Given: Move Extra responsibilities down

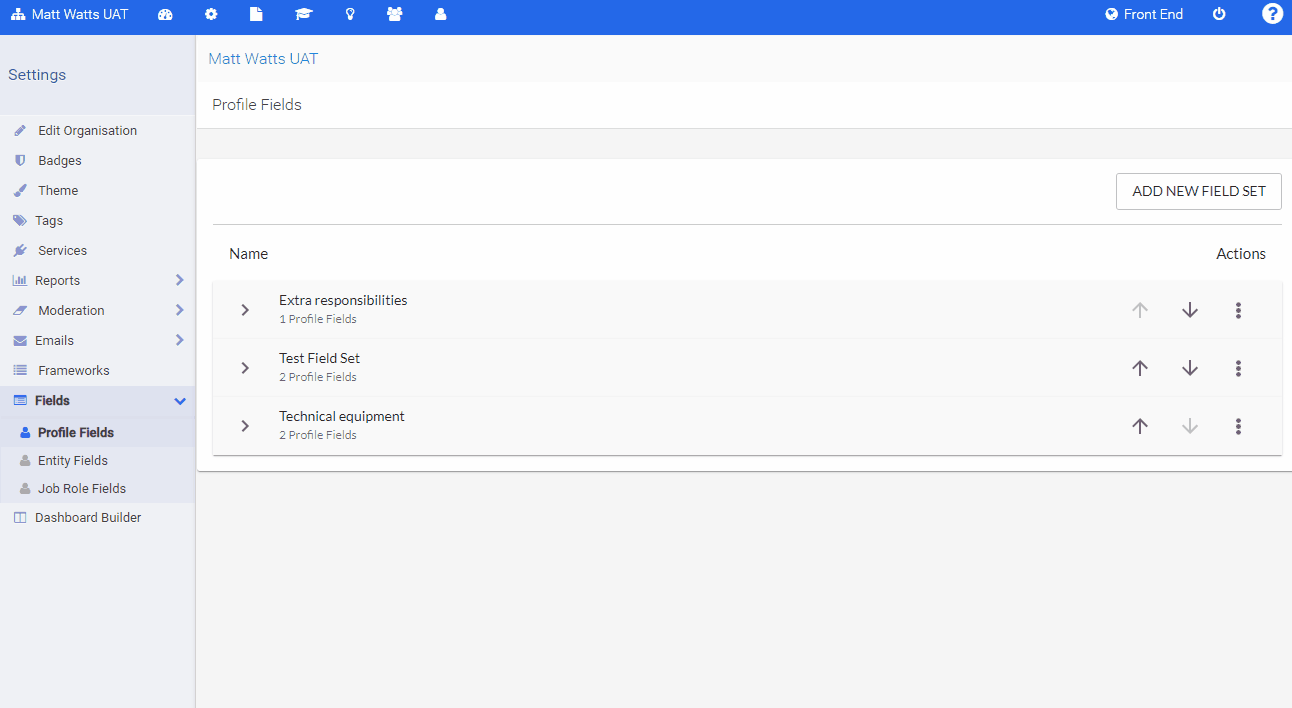Looking at the screenshot, I should click(1190, 310).
